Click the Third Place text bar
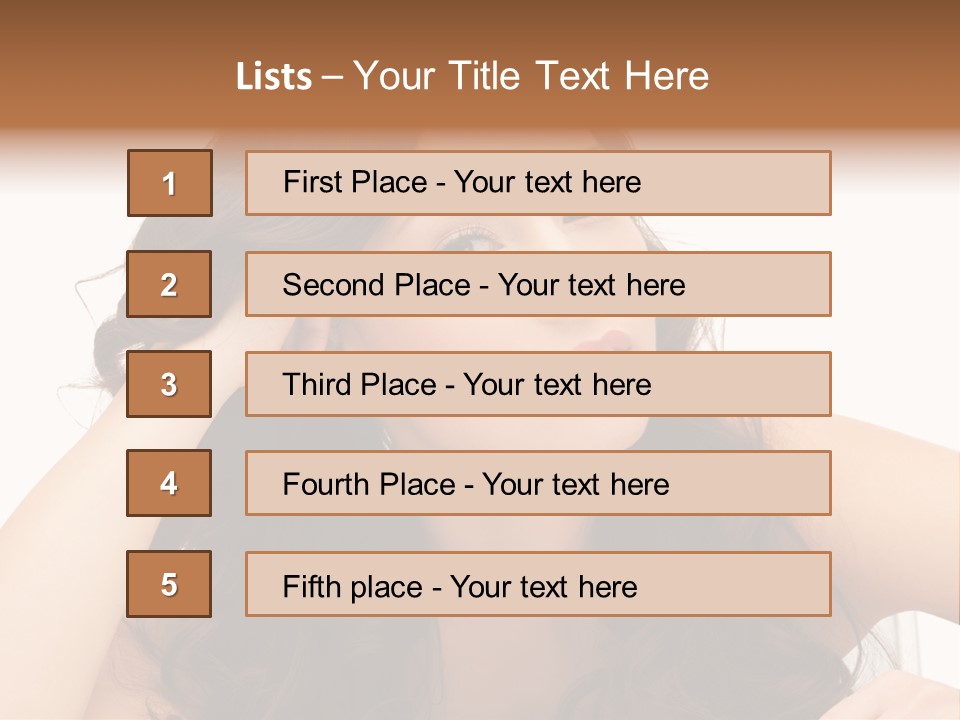960x720 pixels. click(538, 384)
